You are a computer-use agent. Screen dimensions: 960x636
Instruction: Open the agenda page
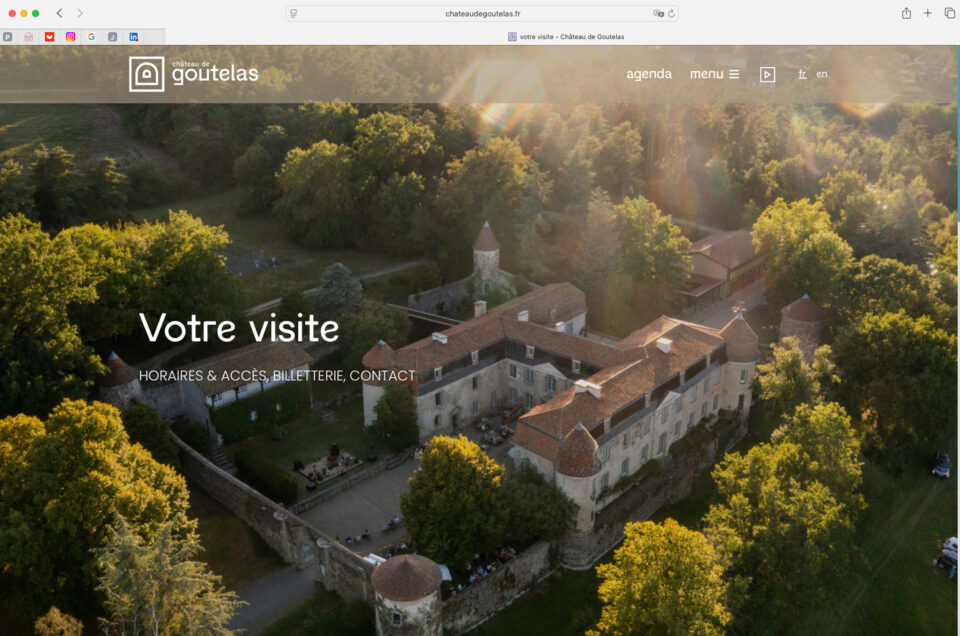(x=649, y=74)
